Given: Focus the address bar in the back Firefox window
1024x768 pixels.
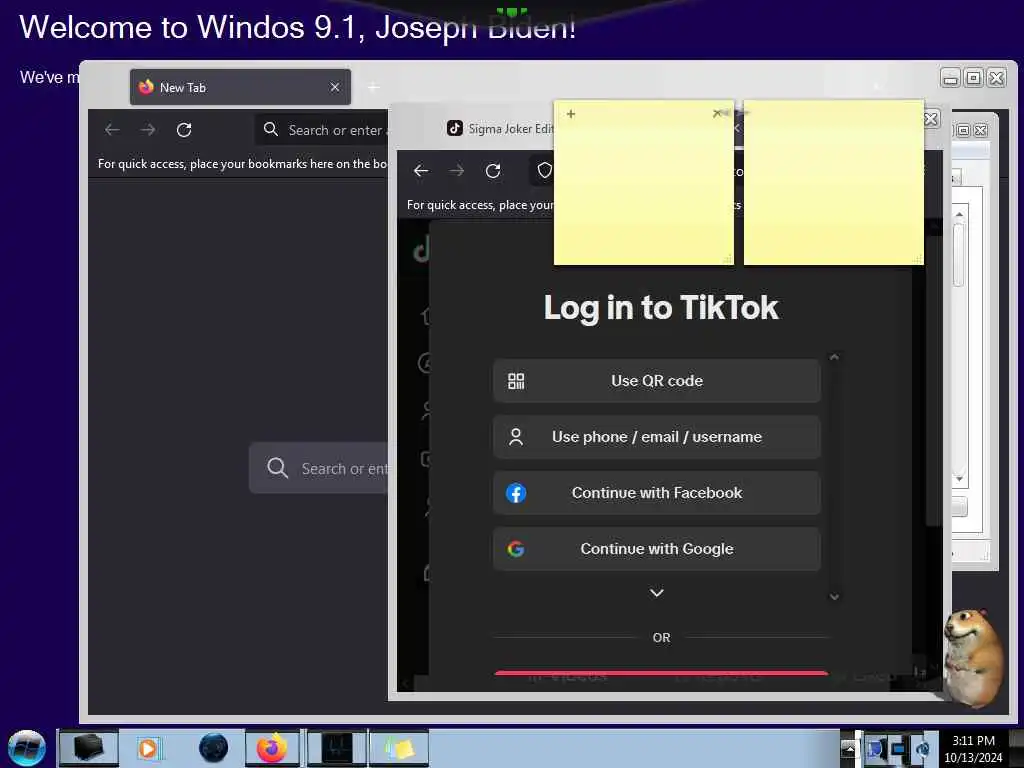Looking at the screenshot, I should pos(322,130).
